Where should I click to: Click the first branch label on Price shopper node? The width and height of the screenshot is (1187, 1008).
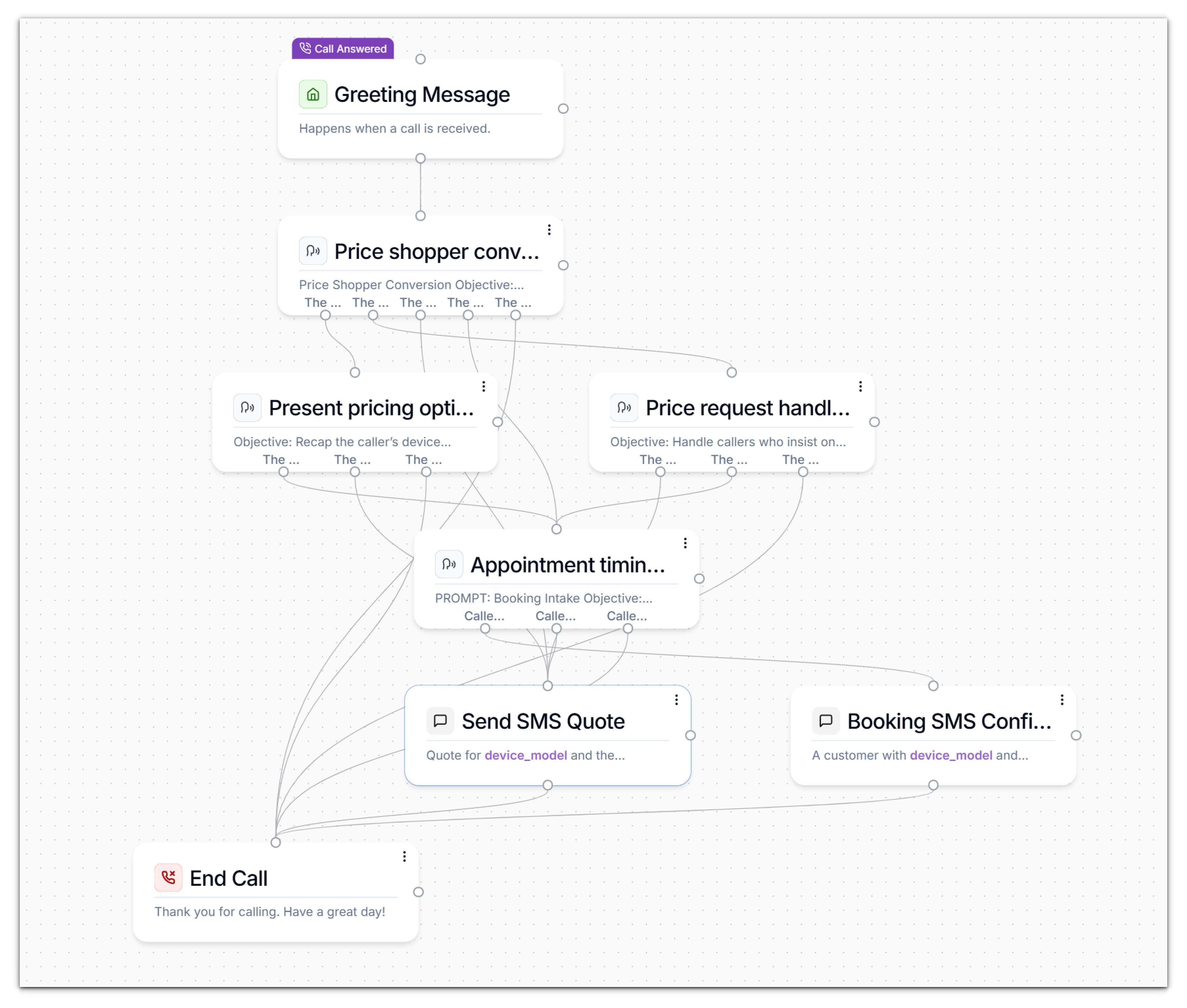pyautogui.click(x=322, y=302)
